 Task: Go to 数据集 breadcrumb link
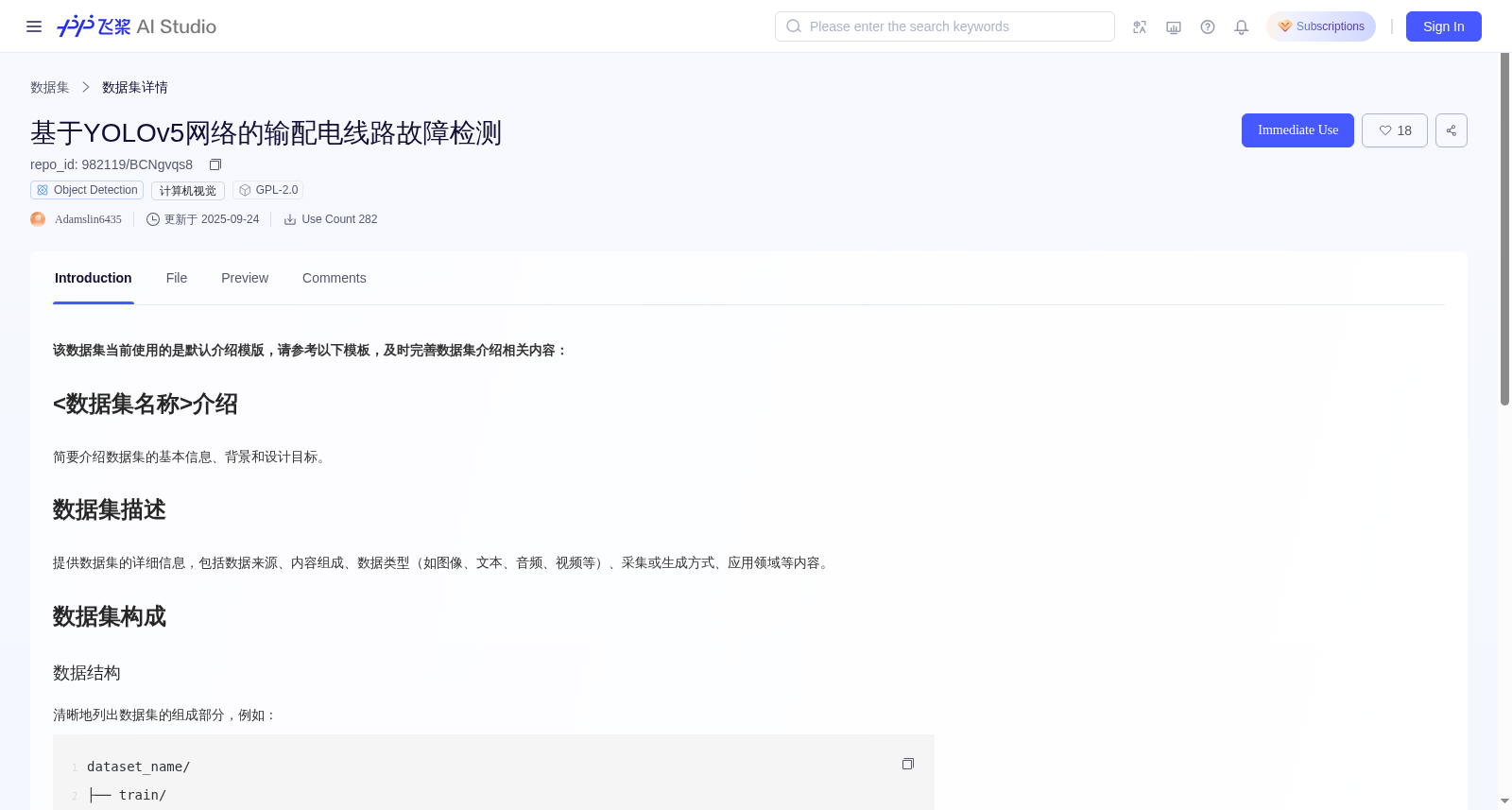pos(50,87)
